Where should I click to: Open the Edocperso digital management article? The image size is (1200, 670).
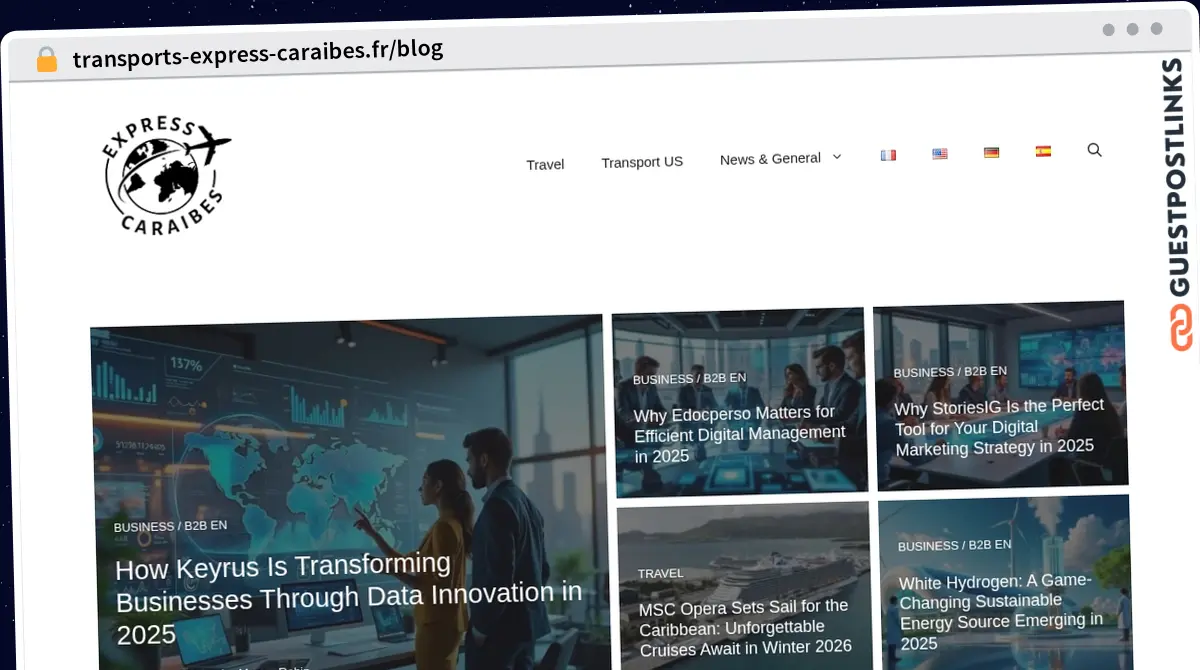pyautogui.click(x=740, y=434)
